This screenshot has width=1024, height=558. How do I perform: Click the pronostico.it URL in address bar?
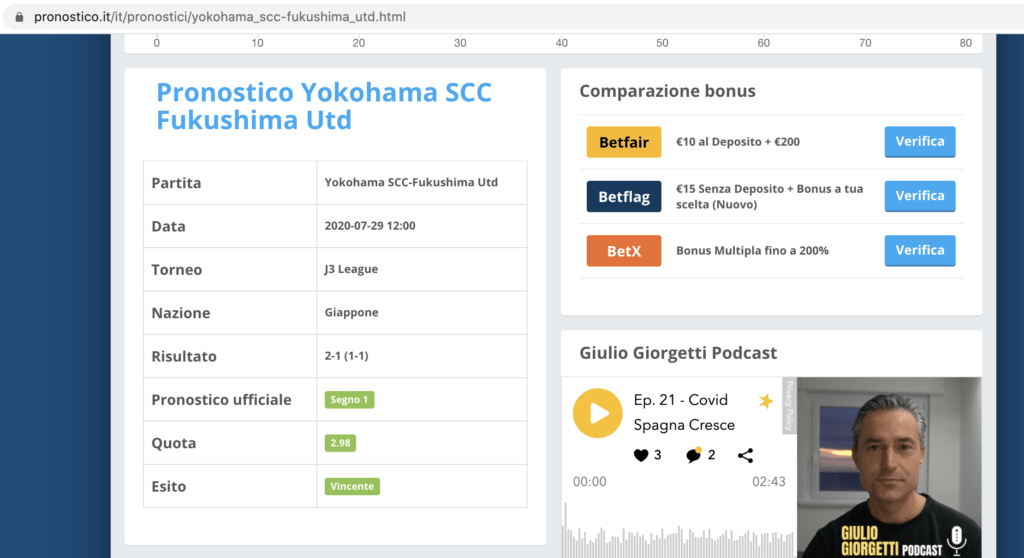point(219,17)
